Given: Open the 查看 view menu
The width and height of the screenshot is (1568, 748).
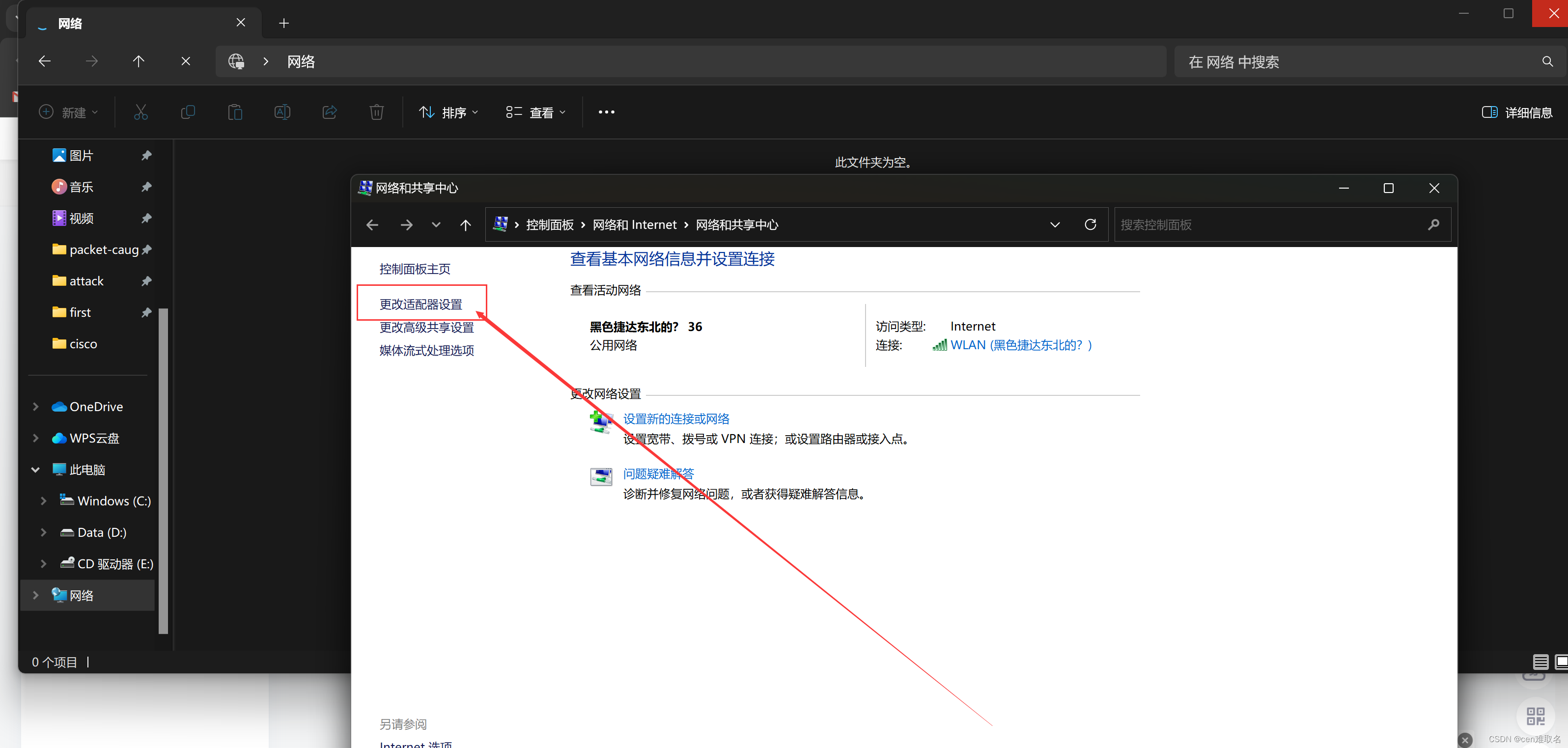Looking at the screenshot, I should point(535,112).
